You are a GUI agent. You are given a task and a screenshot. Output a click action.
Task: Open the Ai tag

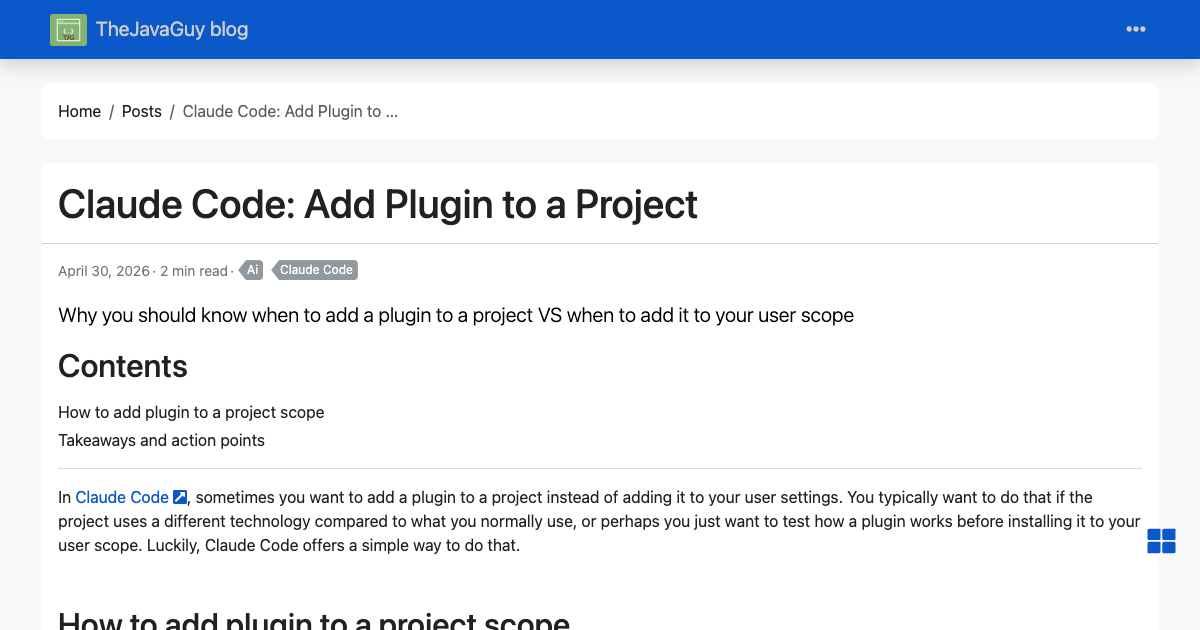[251, 270]
